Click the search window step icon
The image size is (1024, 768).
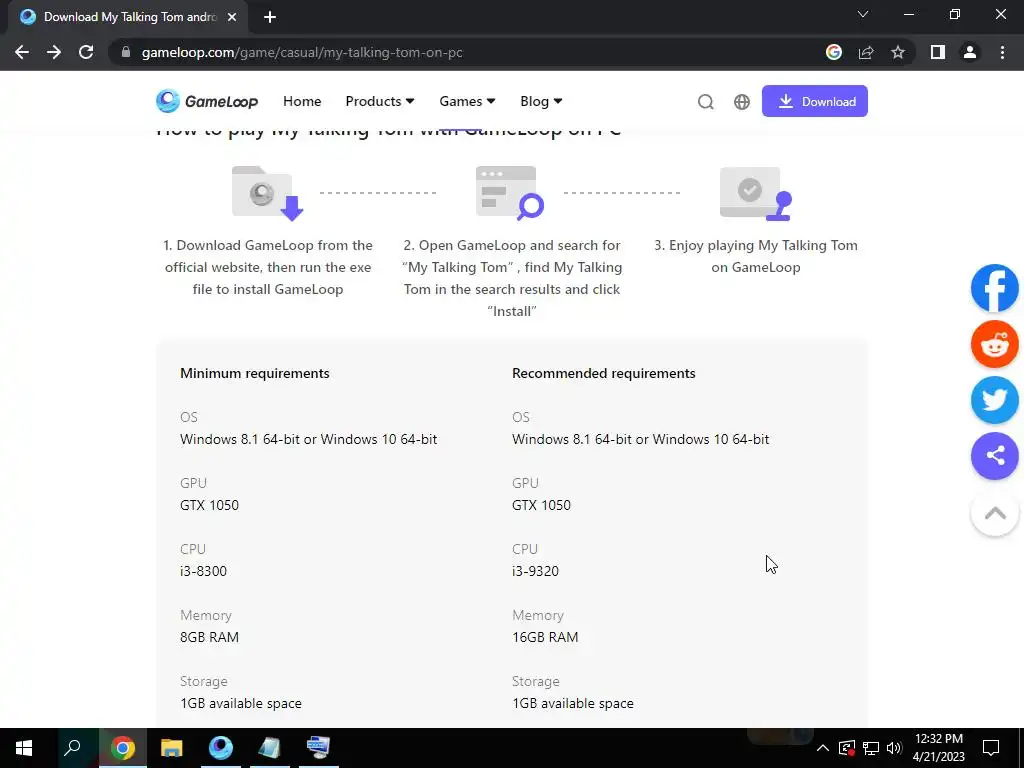[510, 193]
